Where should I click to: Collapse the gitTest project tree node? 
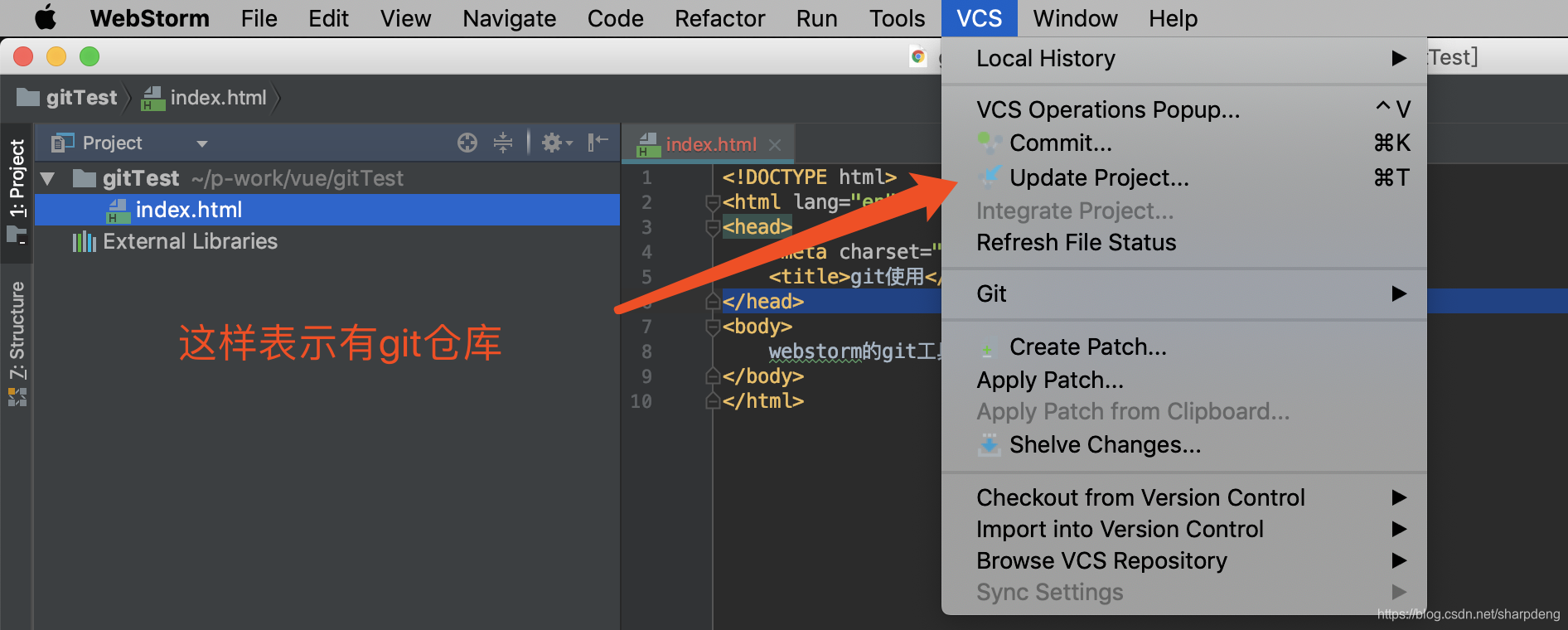click(x=47, y=178)
